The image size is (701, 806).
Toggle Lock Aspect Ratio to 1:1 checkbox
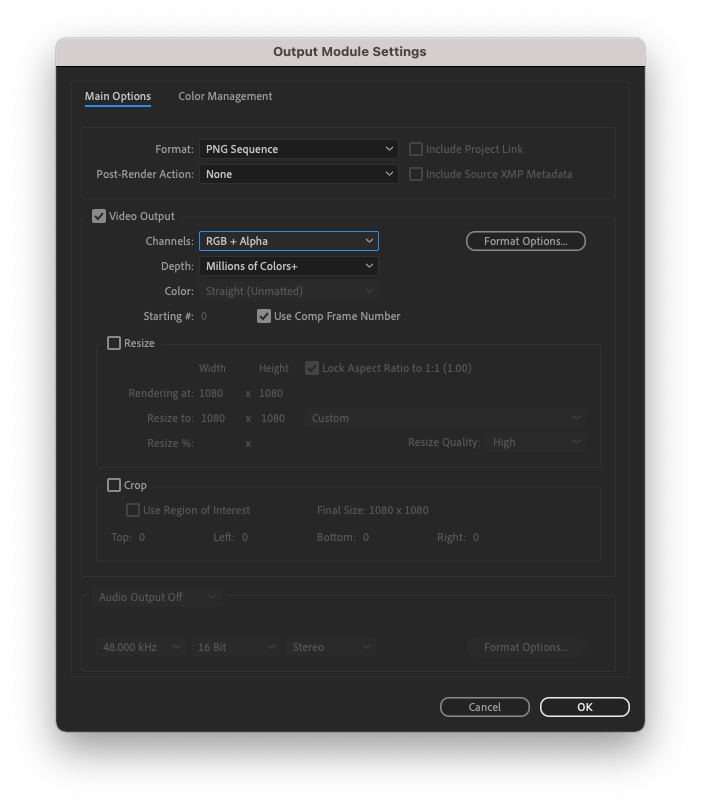coord(311,368)
